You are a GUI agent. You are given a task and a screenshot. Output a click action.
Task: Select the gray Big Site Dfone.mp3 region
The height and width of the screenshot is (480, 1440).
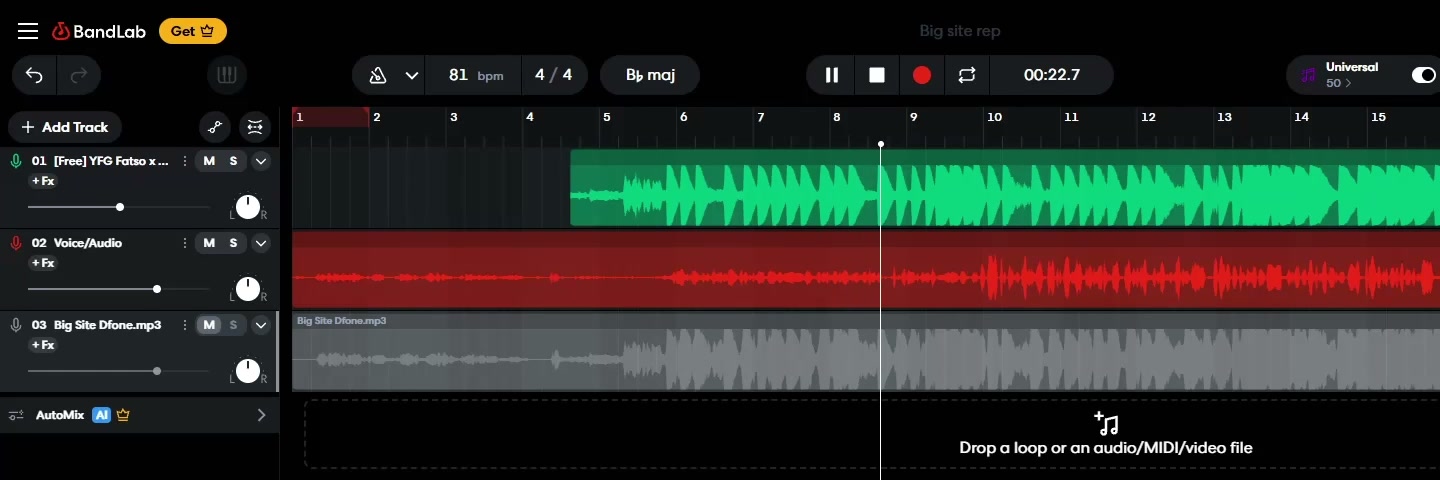tap(866, 352)
